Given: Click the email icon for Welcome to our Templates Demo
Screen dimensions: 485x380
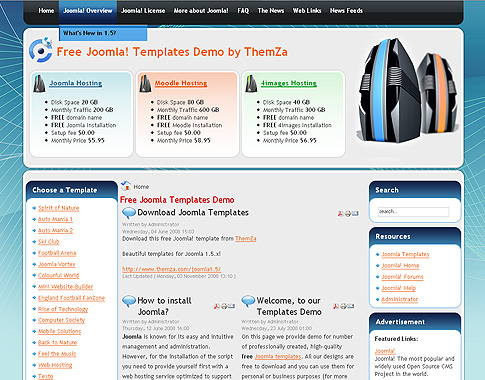Looking at the screenshot, I should click(351, 306).
